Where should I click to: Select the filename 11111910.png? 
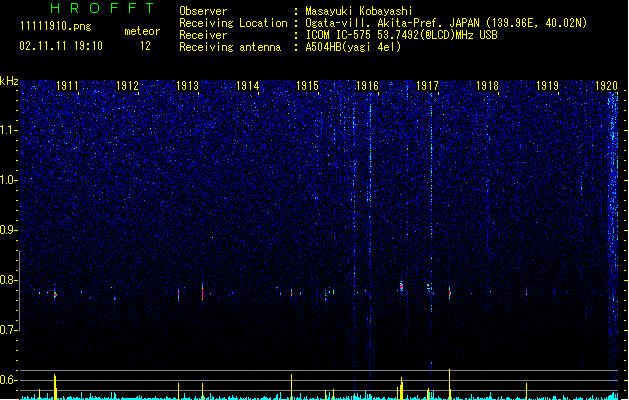(55, 26)
